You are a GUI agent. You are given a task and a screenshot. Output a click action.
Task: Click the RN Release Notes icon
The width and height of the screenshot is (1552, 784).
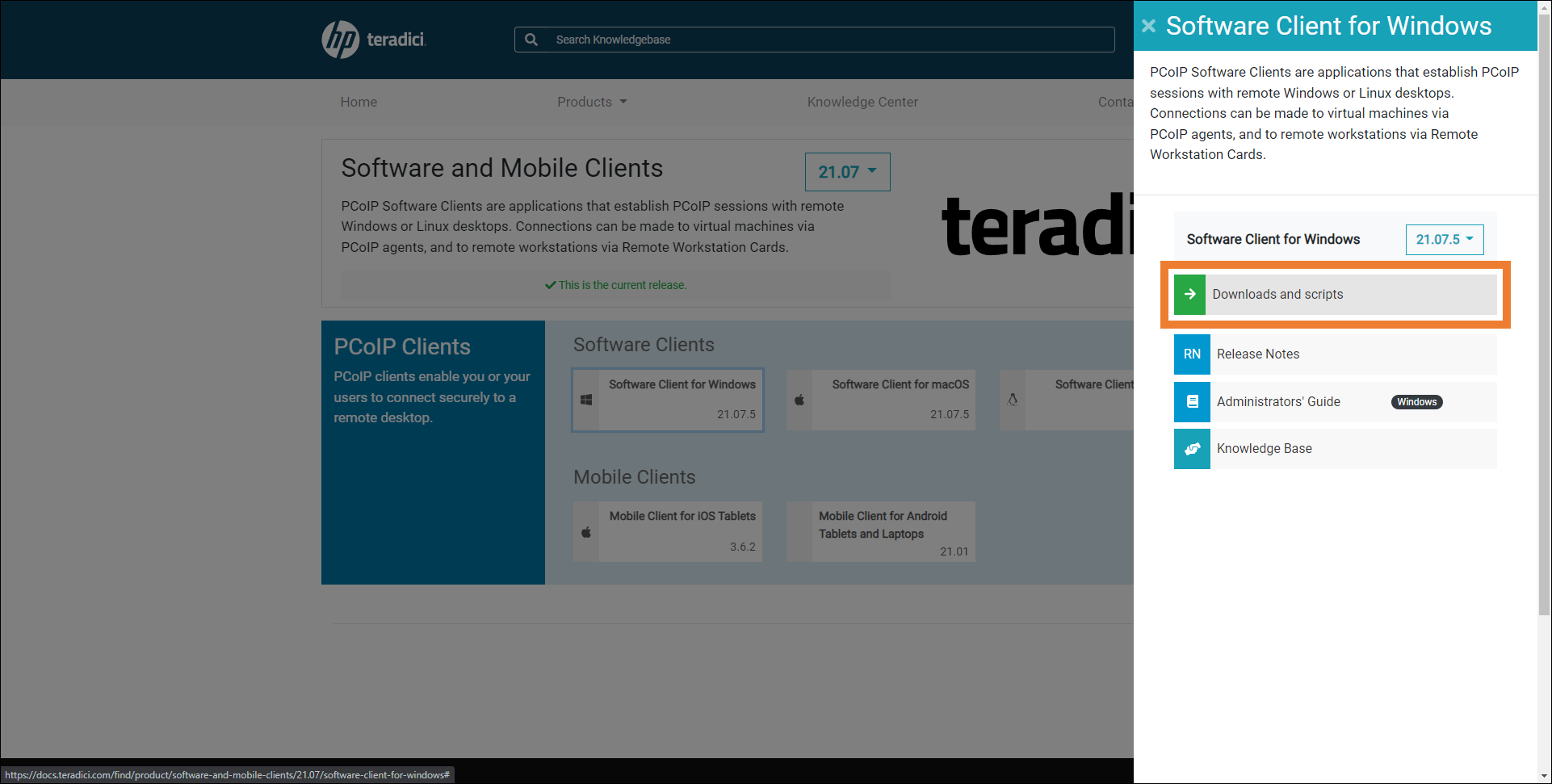(x=1192, y=354)
